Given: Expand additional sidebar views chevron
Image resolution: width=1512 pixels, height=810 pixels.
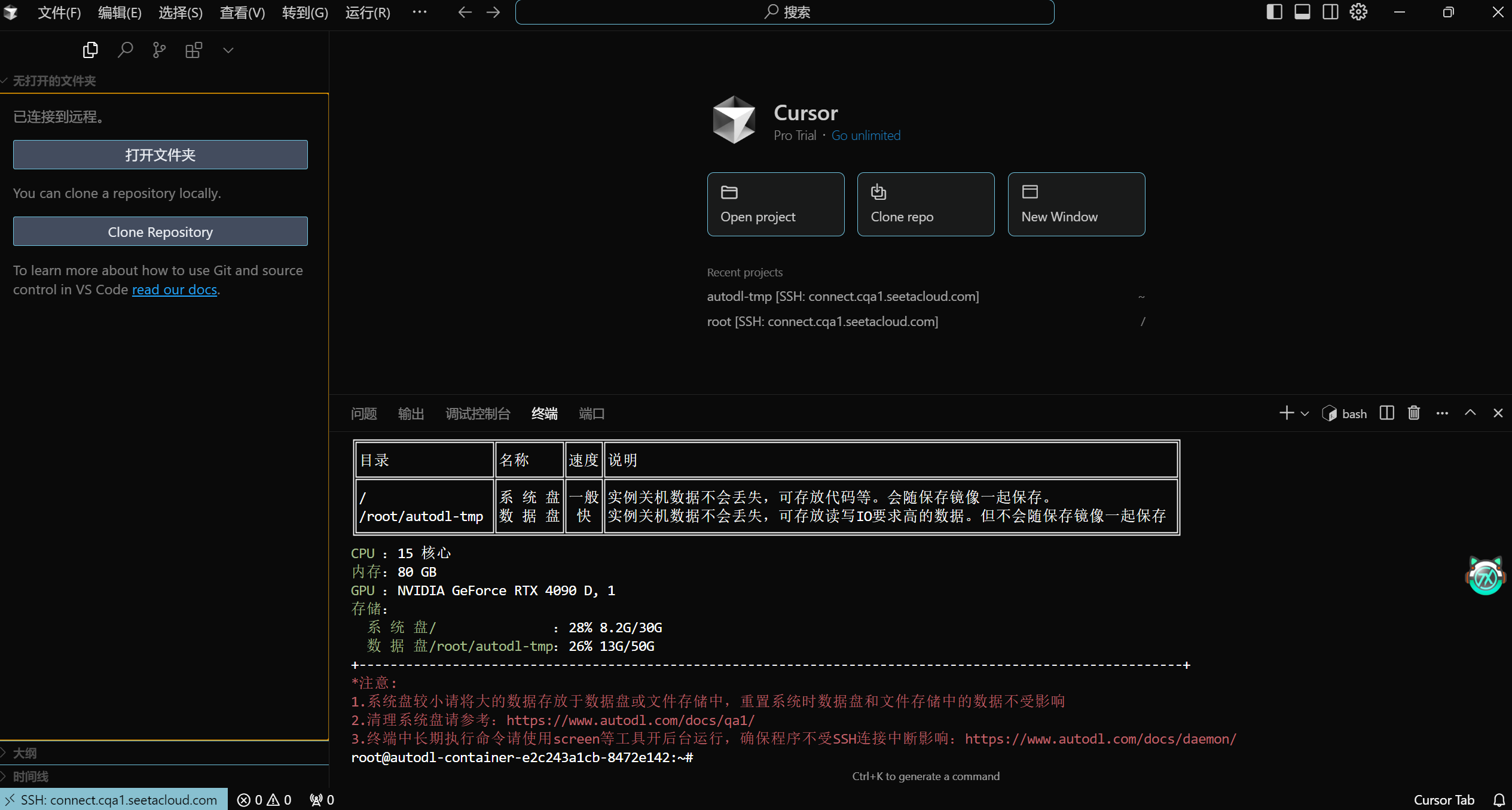Looking at the screenshot, I should click(x=228, y=50).
